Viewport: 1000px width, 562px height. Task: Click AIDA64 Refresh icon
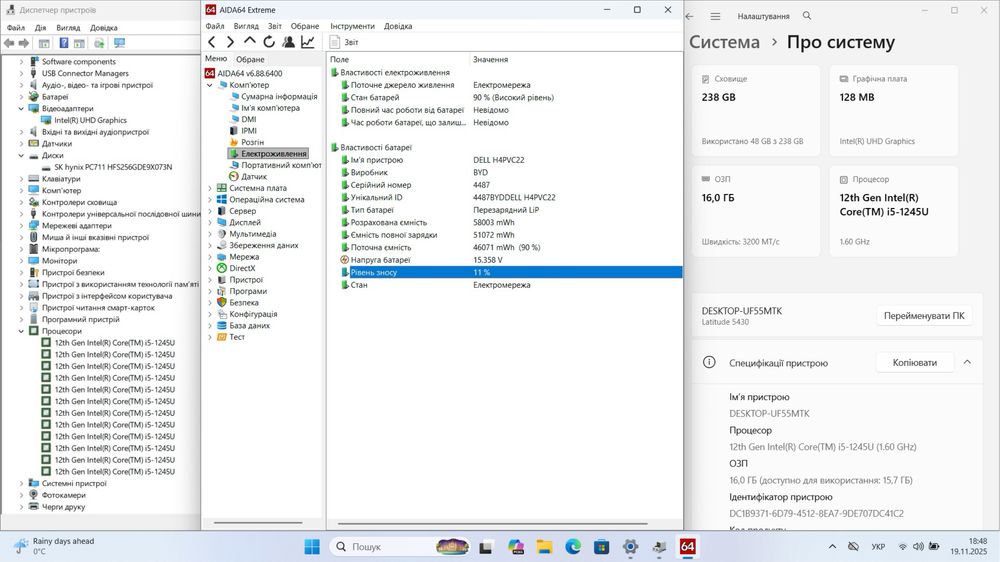(x=269, y=42)
